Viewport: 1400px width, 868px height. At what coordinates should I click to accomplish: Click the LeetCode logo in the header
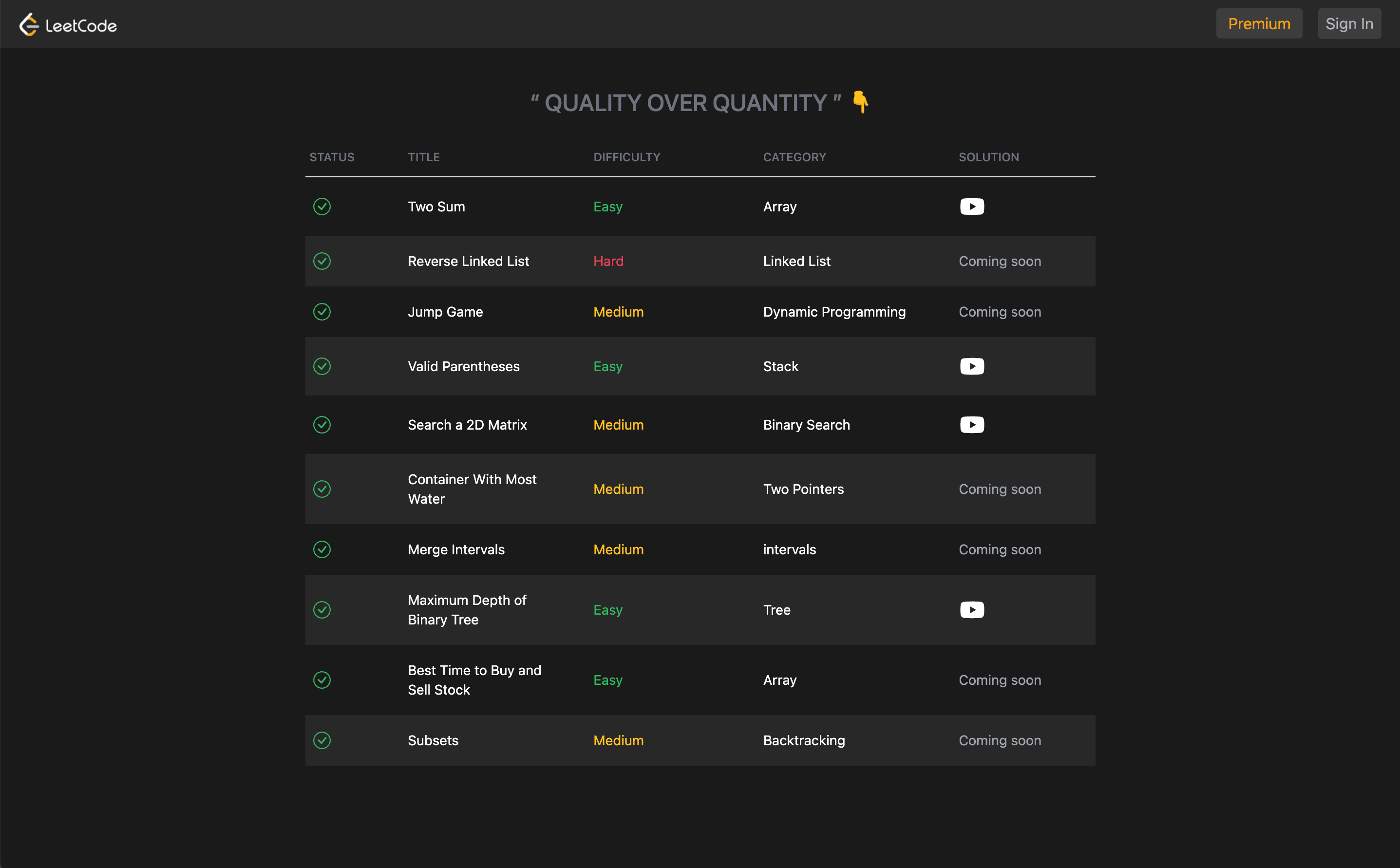click(x=68, y=25)
